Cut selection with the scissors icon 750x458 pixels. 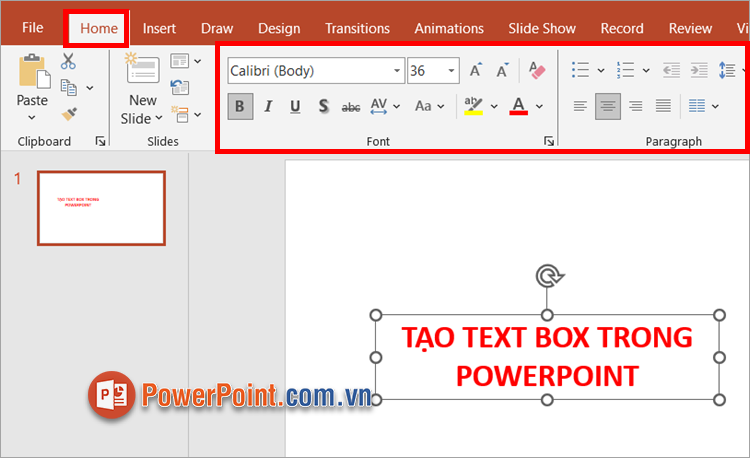68,61
